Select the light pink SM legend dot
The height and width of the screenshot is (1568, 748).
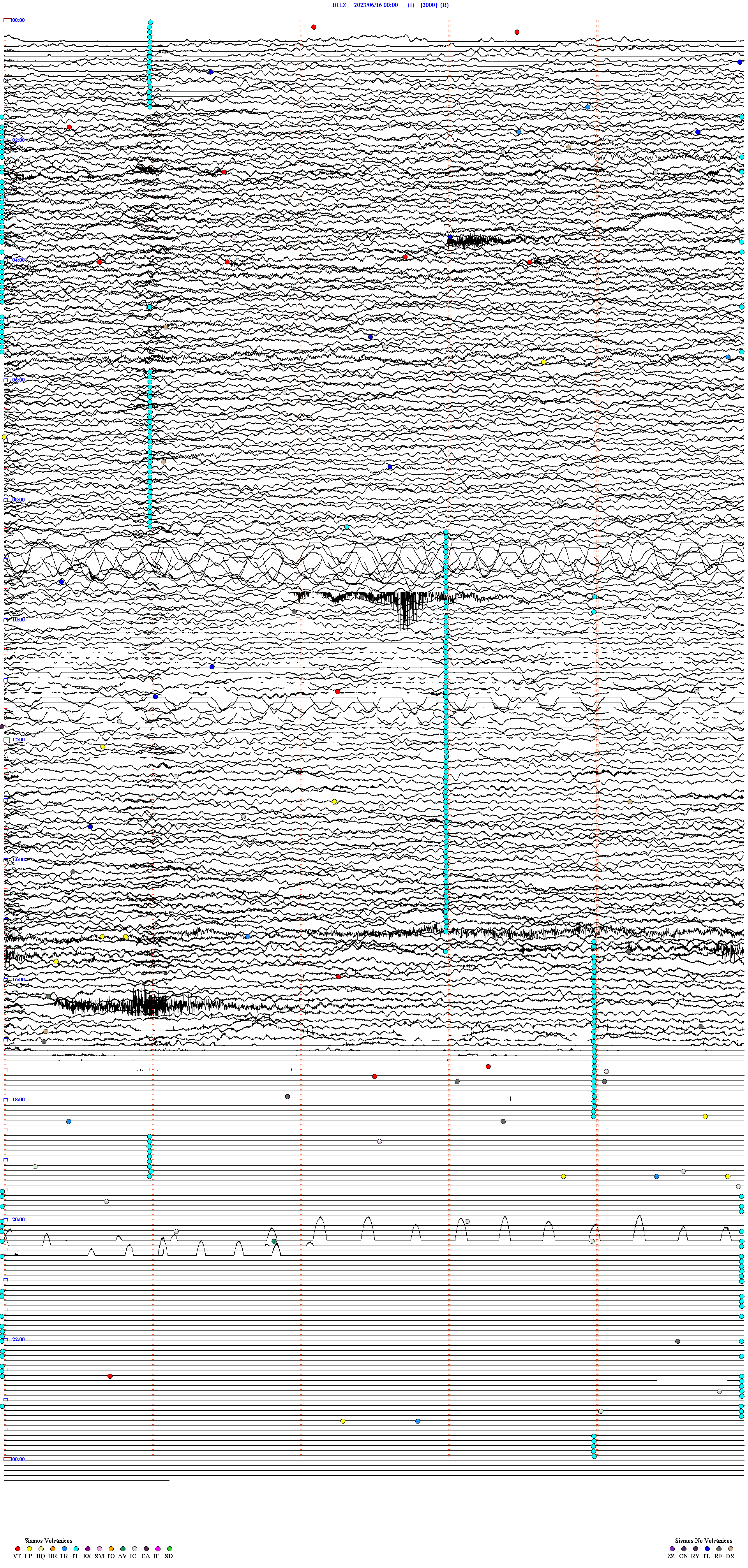[100, 1549]
